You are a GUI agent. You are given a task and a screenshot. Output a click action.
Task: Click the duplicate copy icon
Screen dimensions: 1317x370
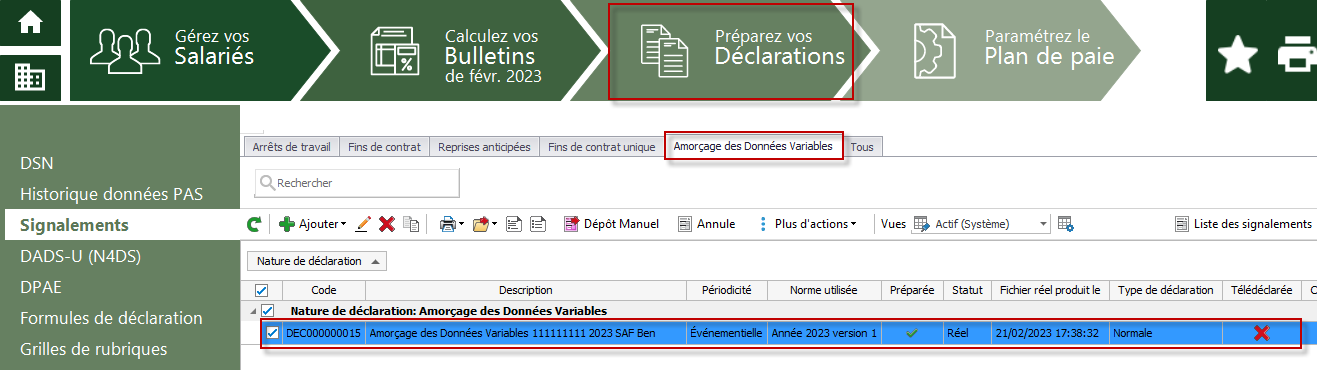411,224
